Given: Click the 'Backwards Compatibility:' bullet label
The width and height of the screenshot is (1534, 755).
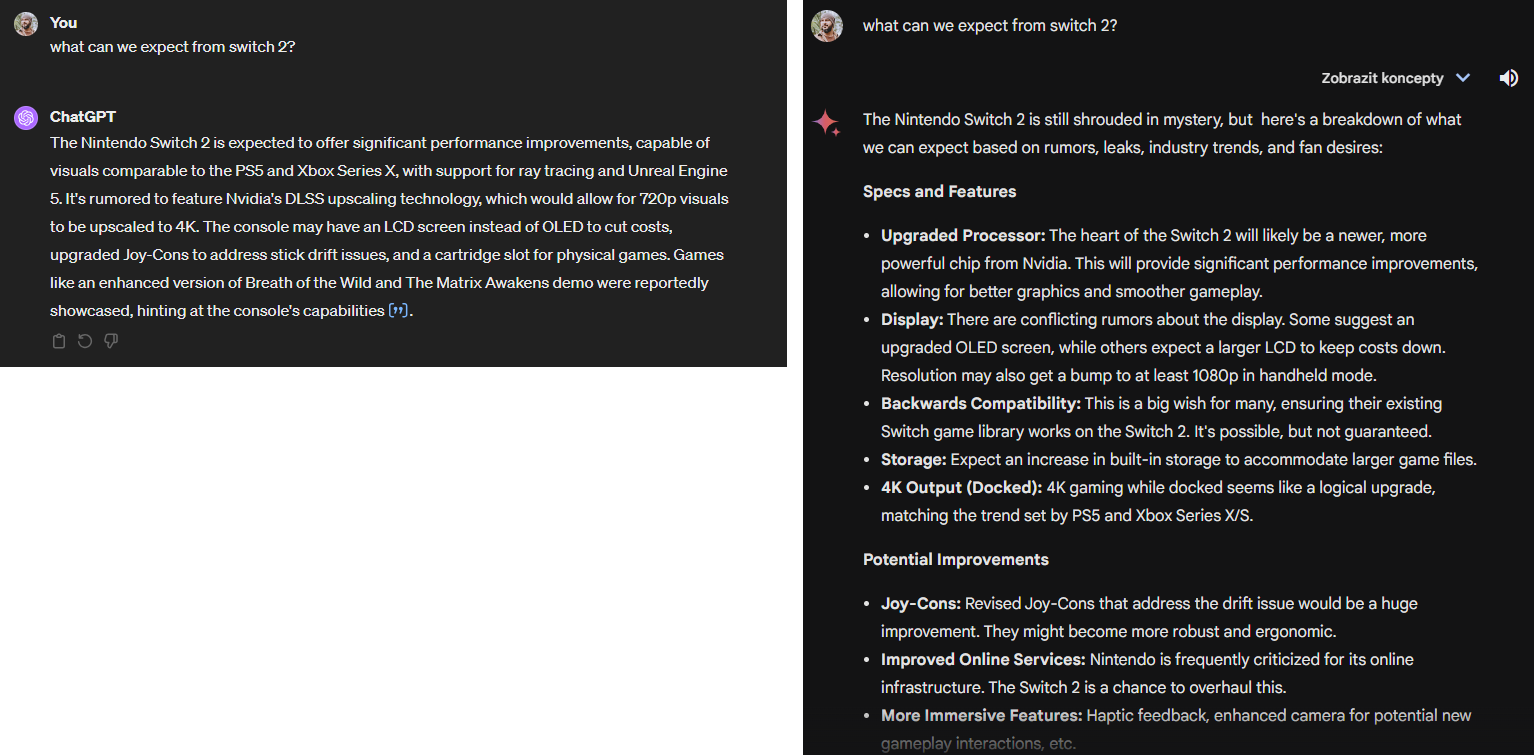Looking at the screenshot, I should coord(981,403).
